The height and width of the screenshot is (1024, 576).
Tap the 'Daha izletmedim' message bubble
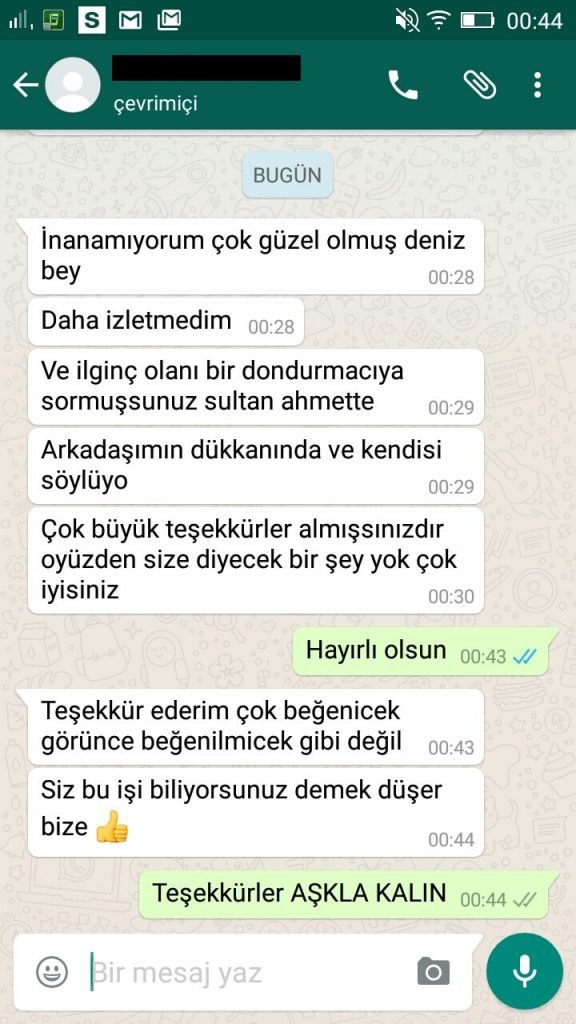pos(166,322)
